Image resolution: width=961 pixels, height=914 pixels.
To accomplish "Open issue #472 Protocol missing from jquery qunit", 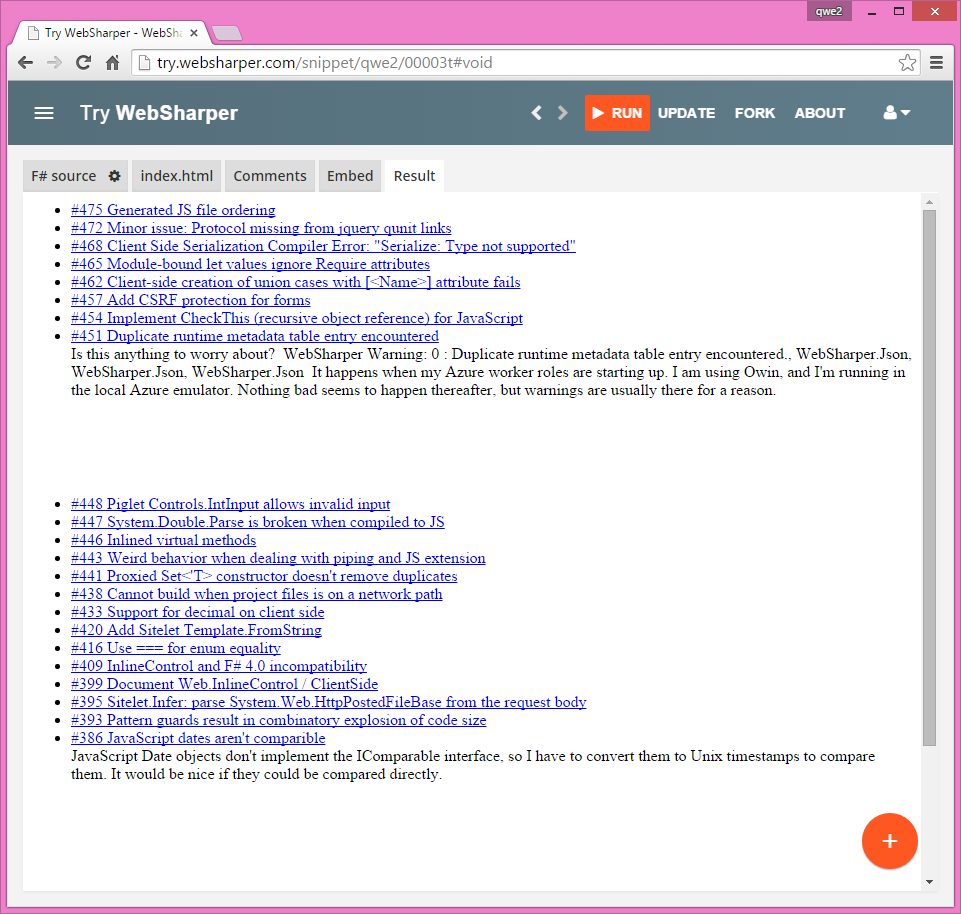I will click(261, 228).
